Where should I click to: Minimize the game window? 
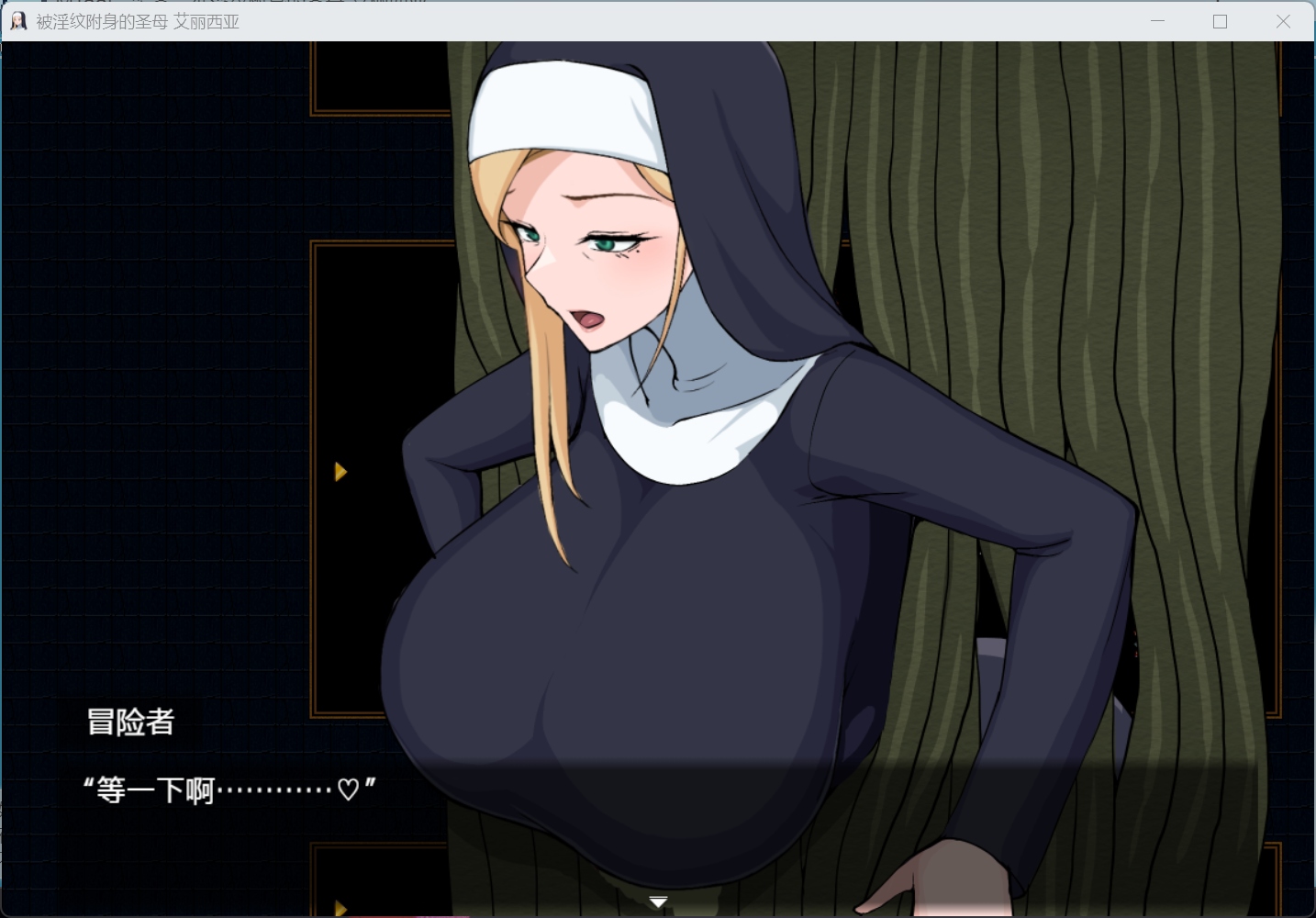[x=1157, y=21]
